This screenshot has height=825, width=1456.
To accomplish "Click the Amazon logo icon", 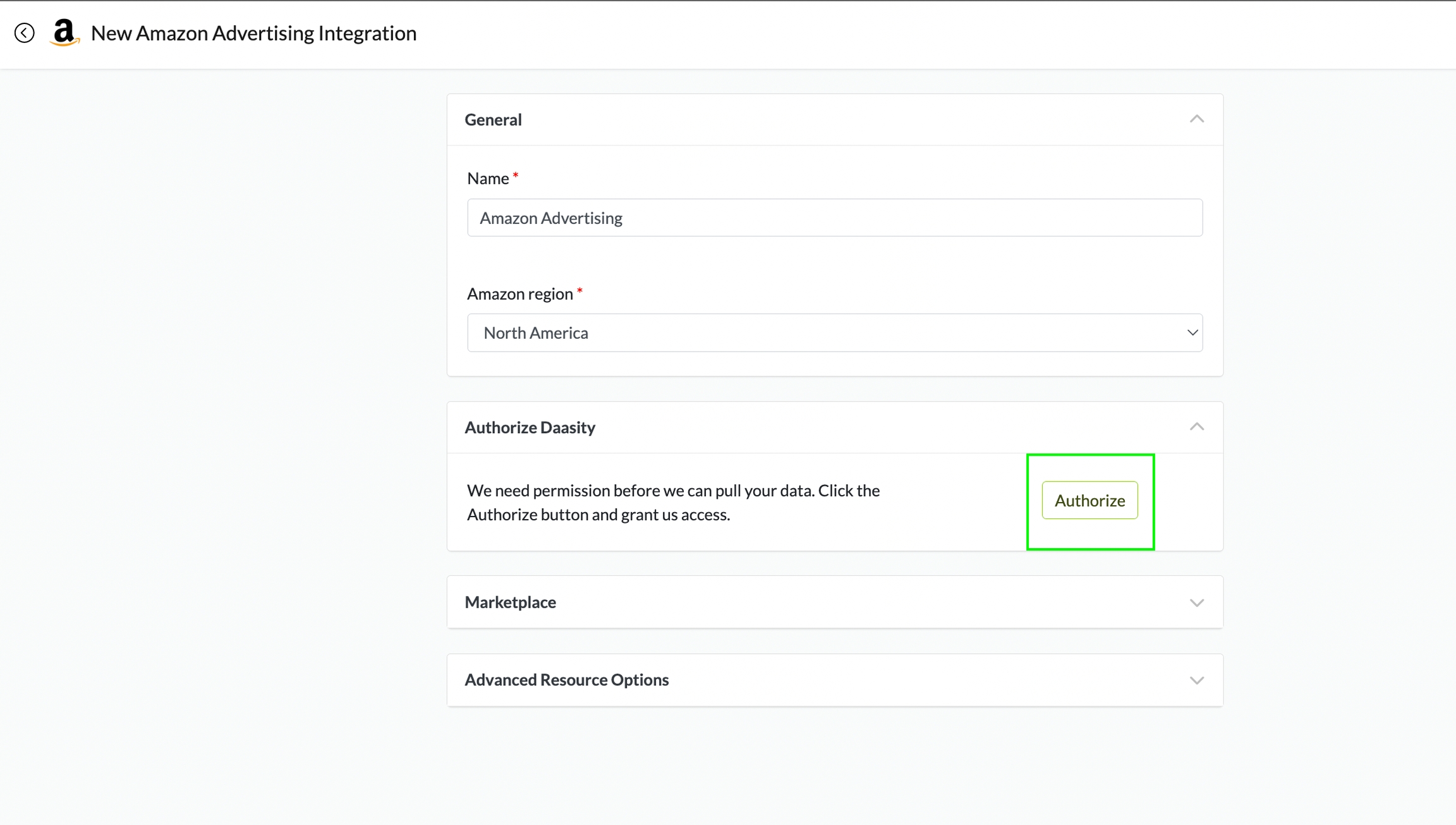I will point(64,33).
